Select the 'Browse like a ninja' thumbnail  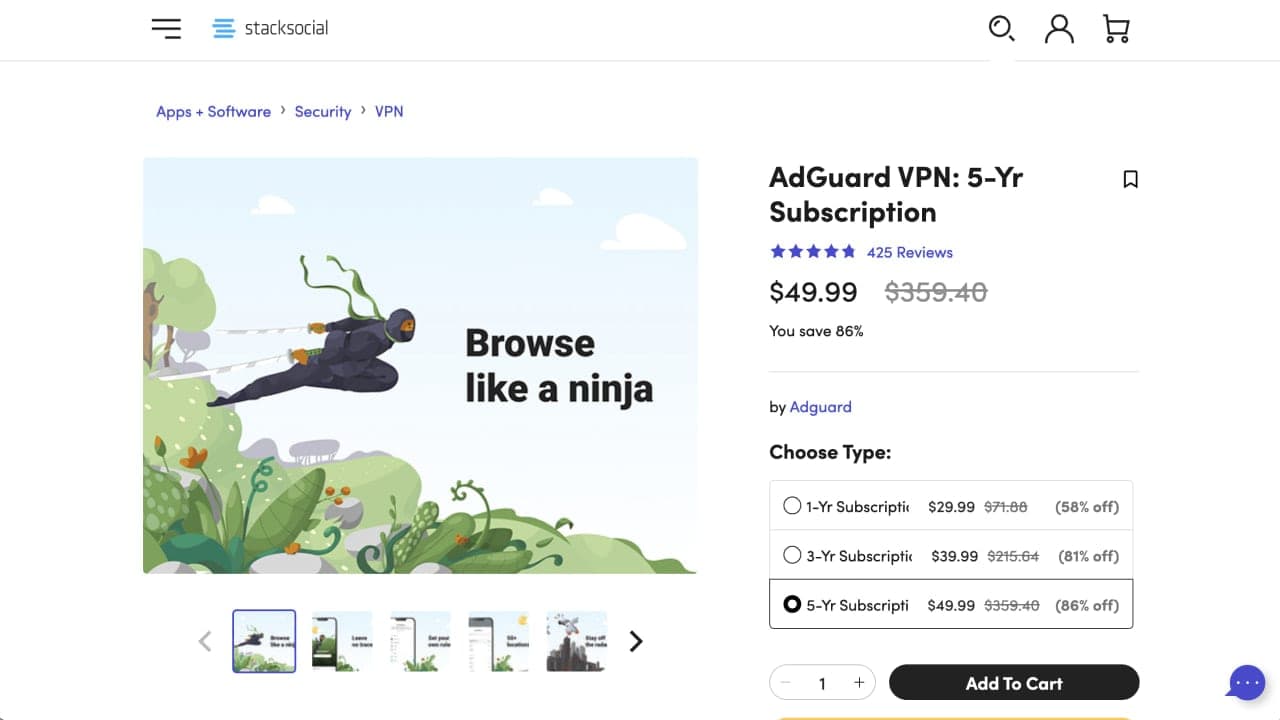pos(264,641)
